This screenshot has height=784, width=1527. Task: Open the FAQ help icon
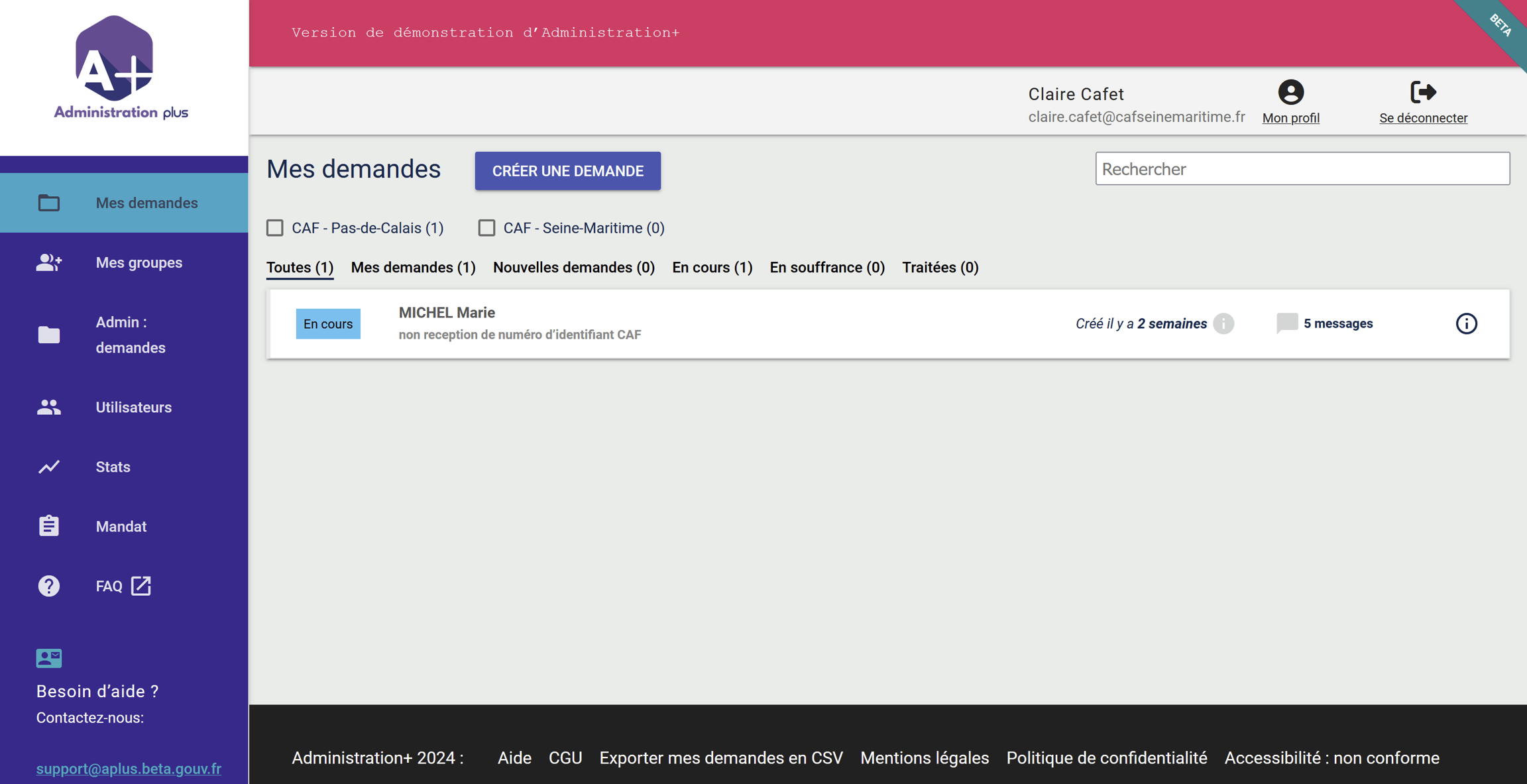pos(49,586)
